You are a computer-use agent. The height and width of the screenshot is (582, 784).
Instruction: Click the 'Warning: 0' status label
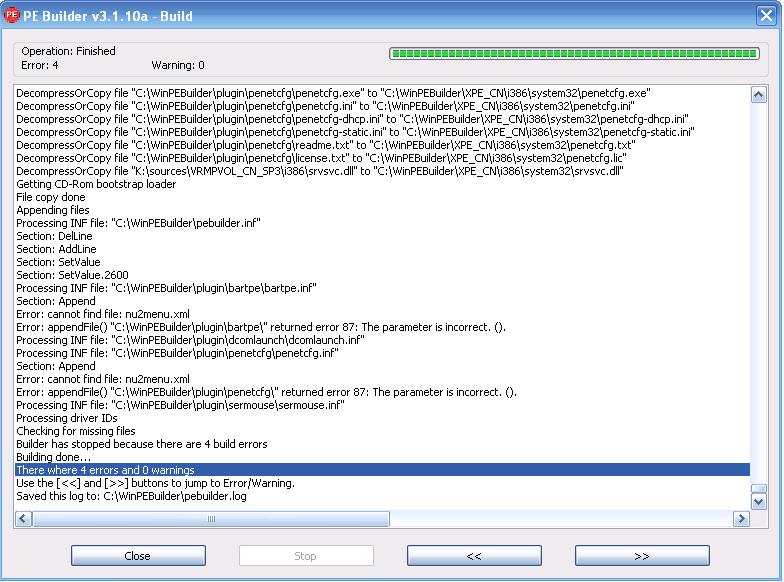(178, 65)
